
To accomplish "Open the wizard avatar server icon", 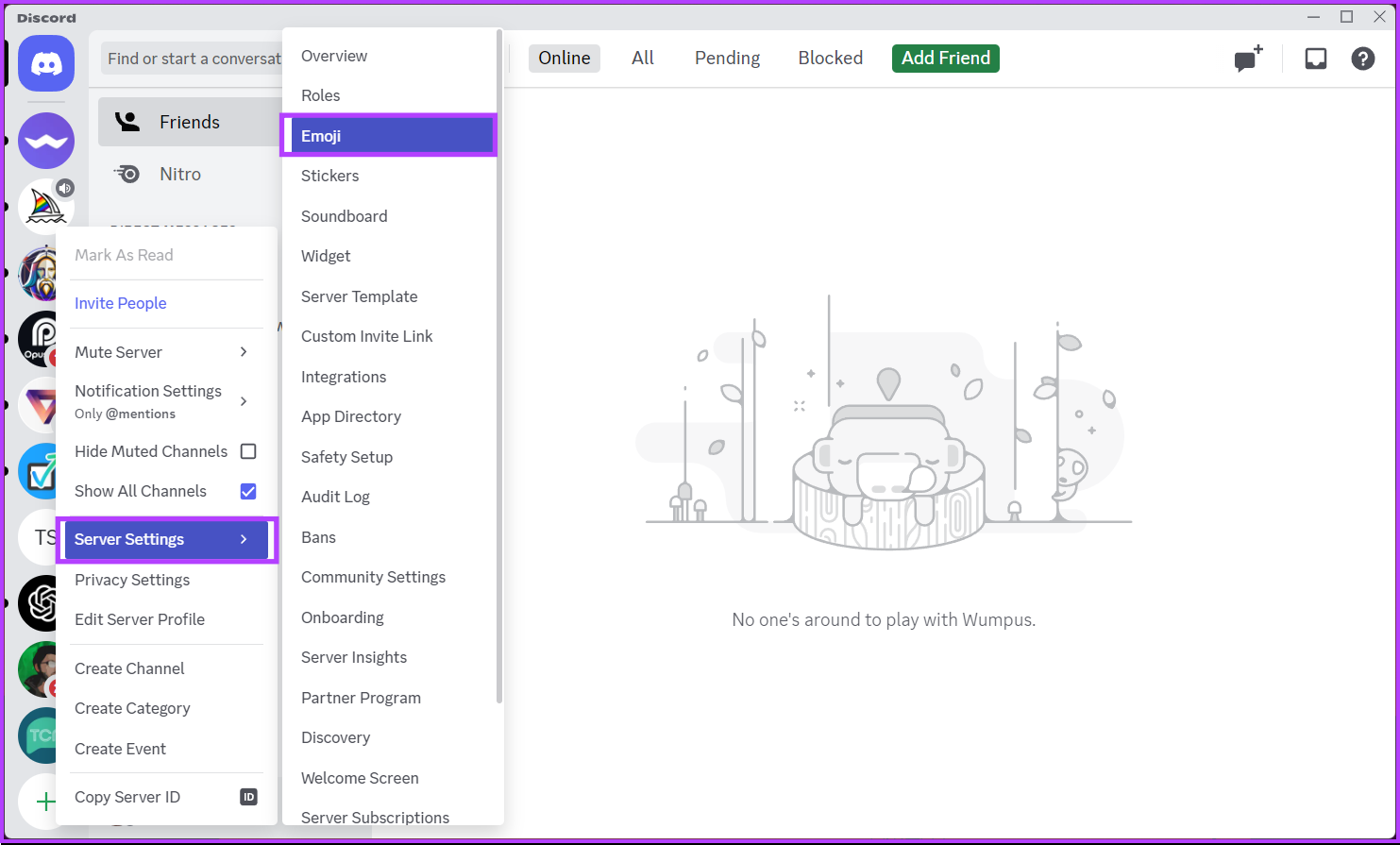I will 40,273.
